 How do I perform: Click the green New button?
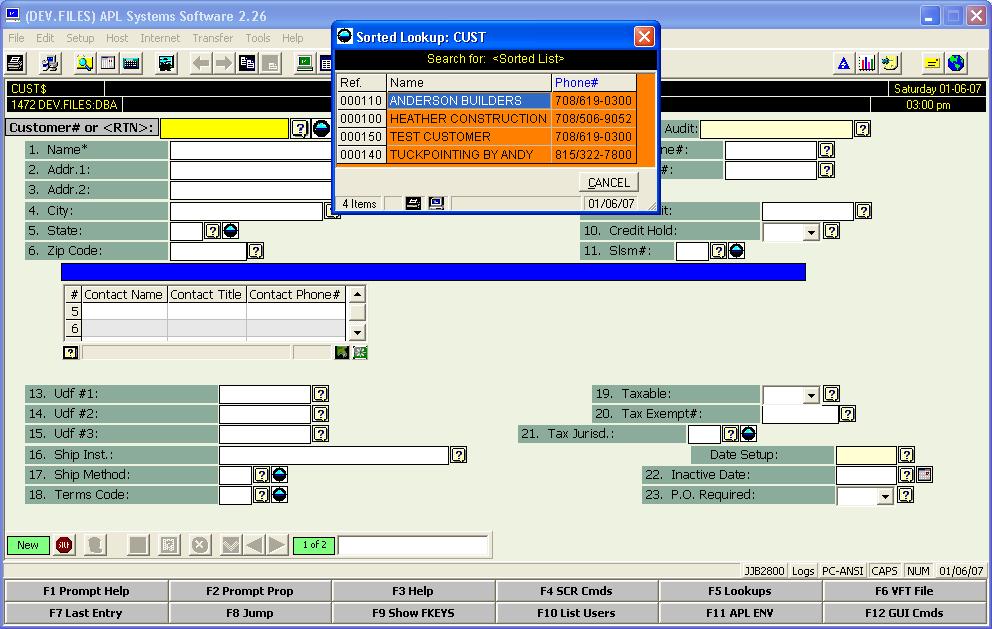(x=28, y=545)
